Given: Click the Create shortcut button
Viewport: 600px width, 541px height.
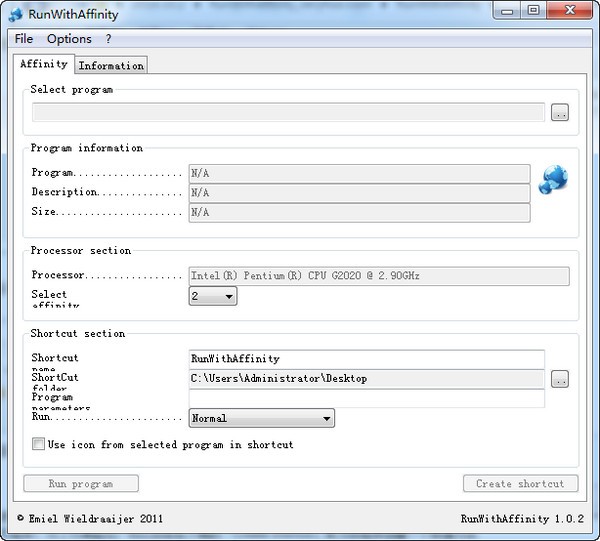Looking at the screenshot, I should pyautogui.click(x=520, y=484).
